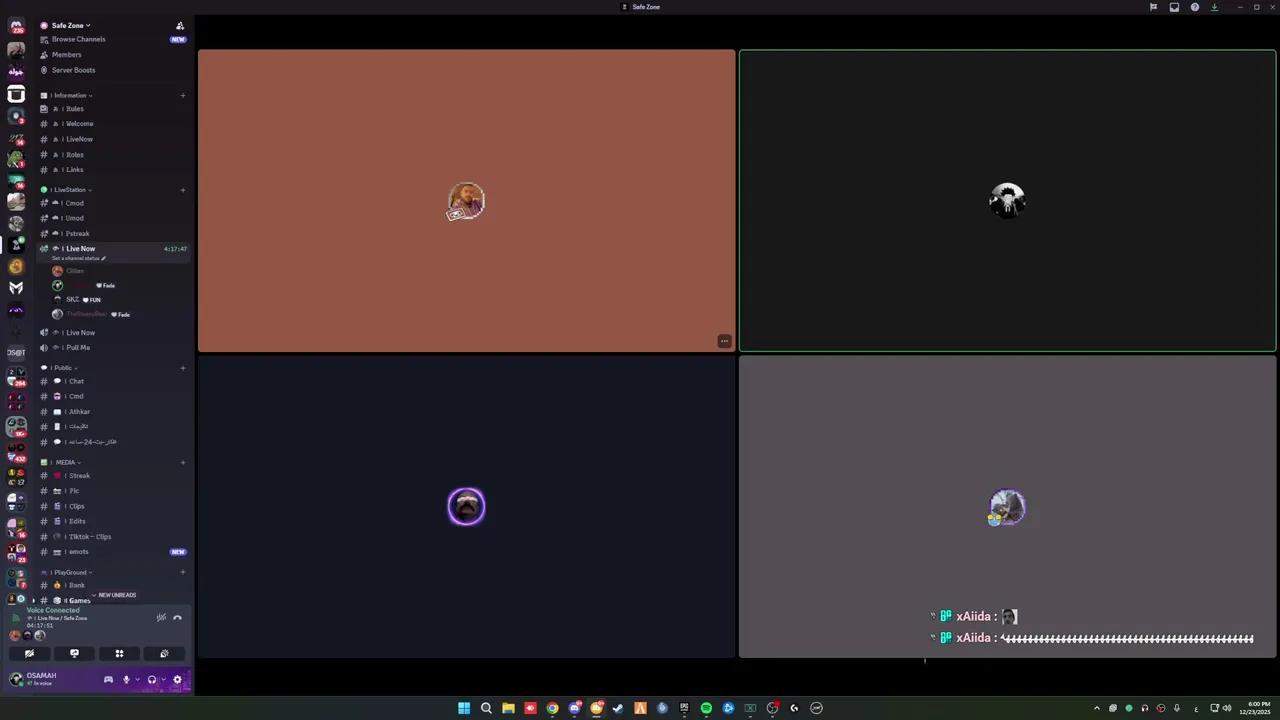Image resolution: width=1280 pixels, height=720 pixels.
Task: Focus the gray video tile showing xAiida chat
Action: tap(1007, 507)
